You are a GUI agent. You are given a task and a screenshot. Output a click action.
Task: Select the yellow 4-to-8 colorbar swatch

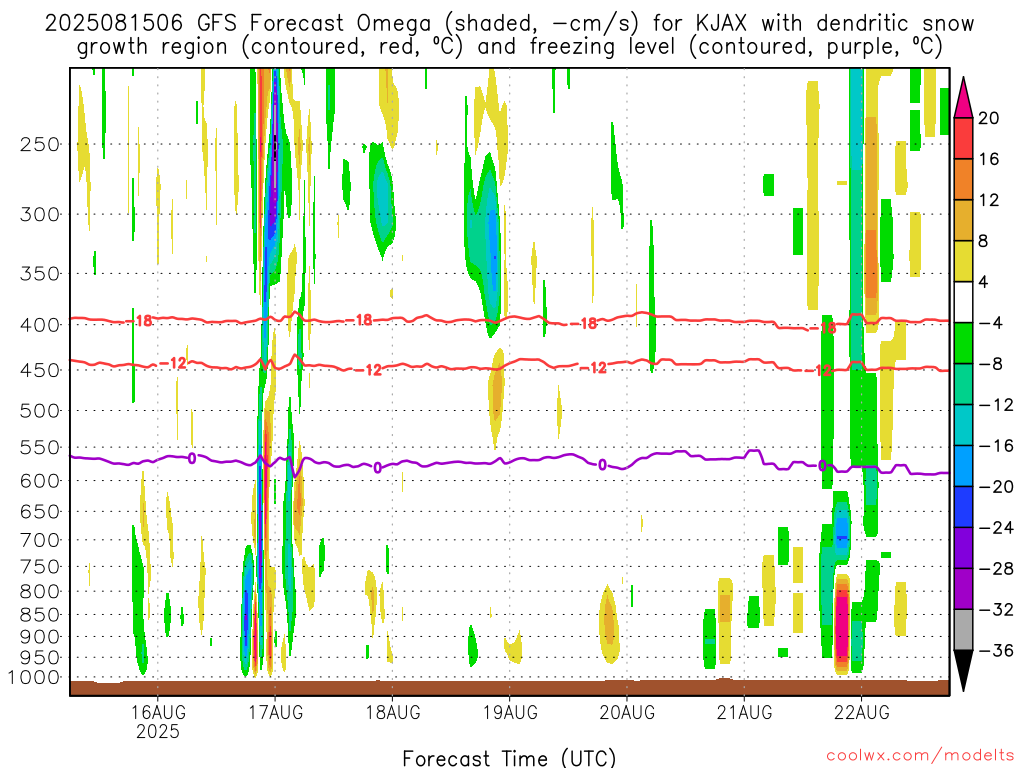click(963, 261)
